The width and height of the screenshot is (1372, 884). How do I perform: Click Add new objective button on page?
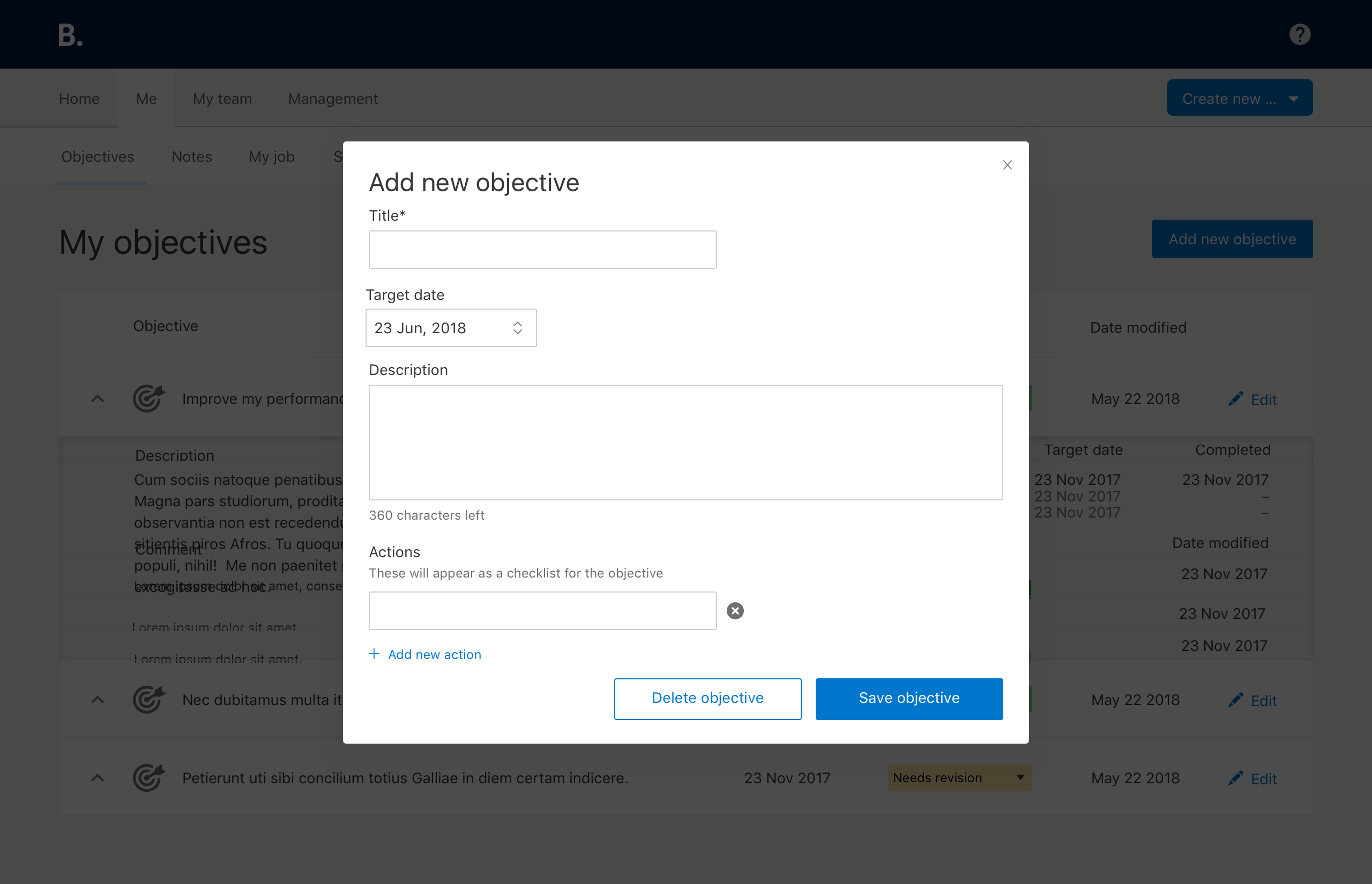click(1232, 239)
